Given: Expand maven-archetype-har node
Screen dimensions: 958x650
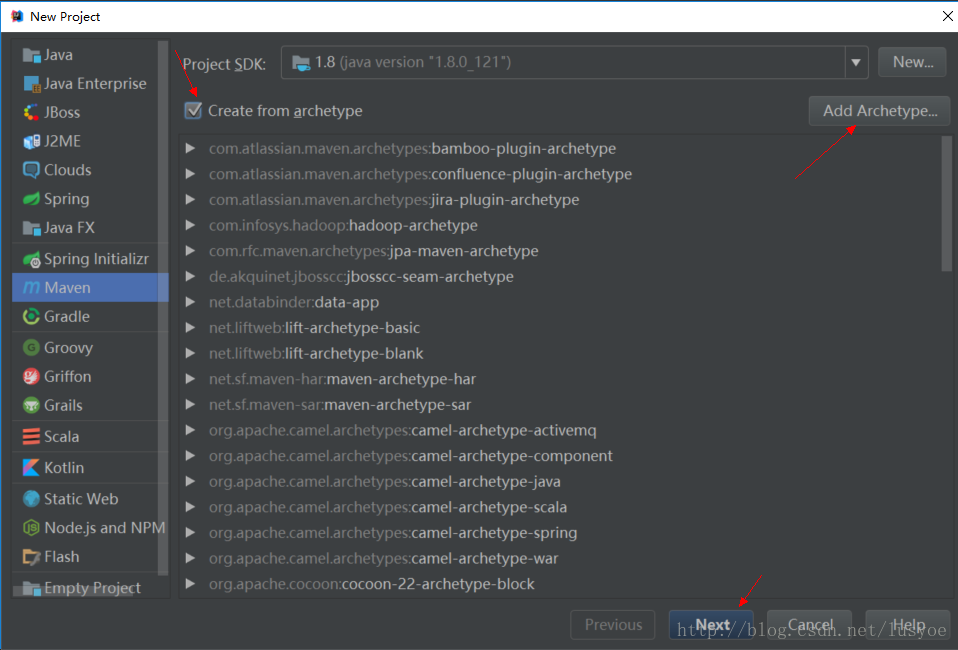Looking at the screenshot, I should tap(191, 379).
